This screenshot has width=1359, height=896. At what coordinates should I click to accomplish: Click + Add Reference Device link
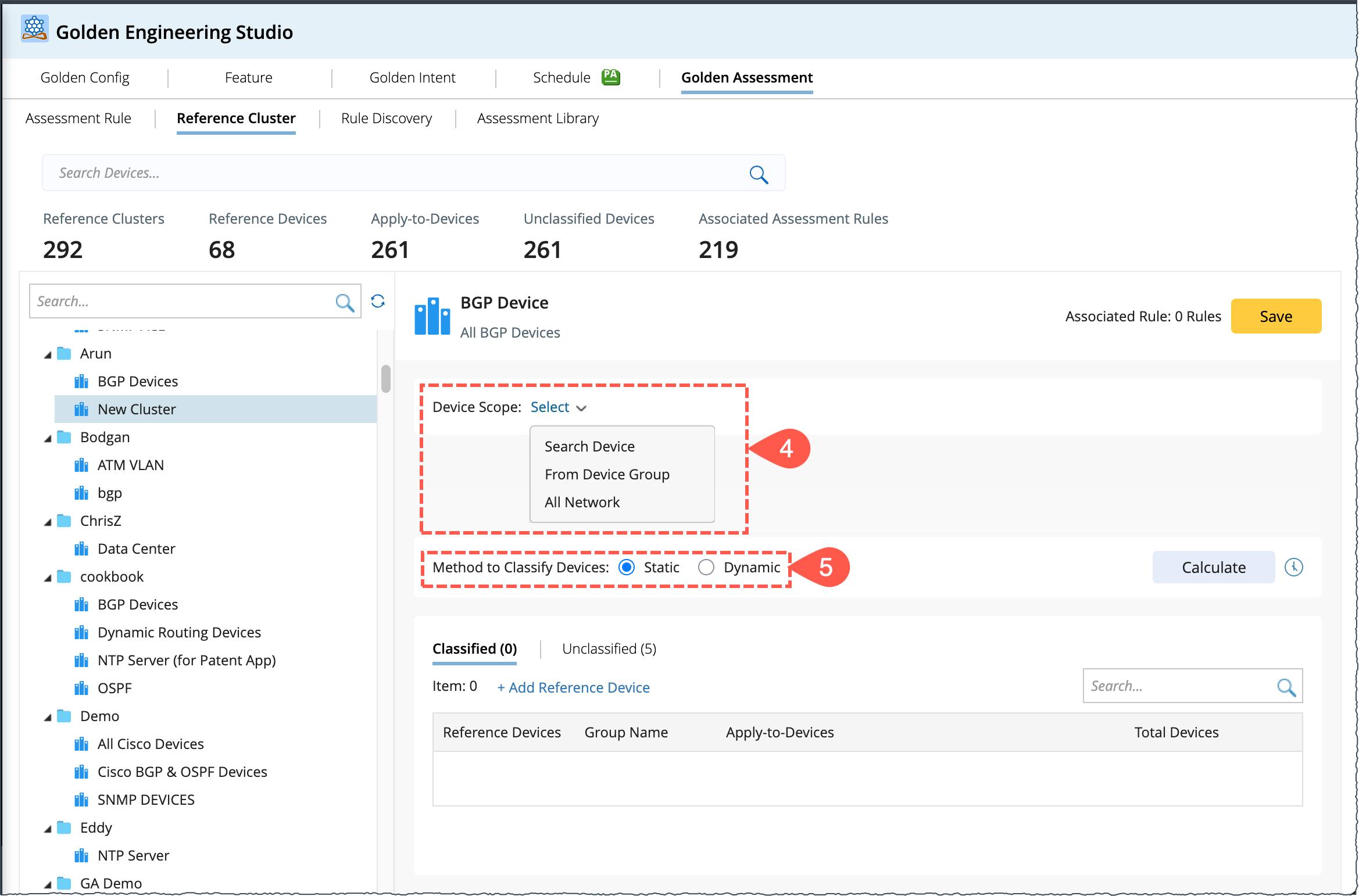pyautogui.click(x=573, y=687)
